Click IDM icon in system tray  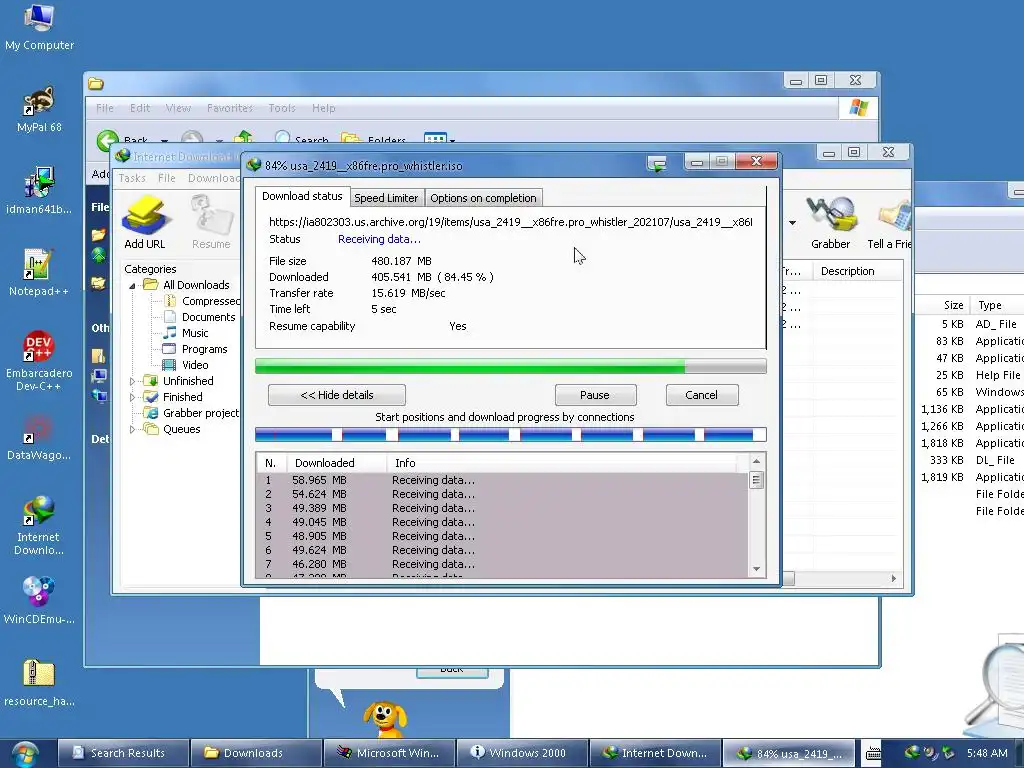click(912, 752)
